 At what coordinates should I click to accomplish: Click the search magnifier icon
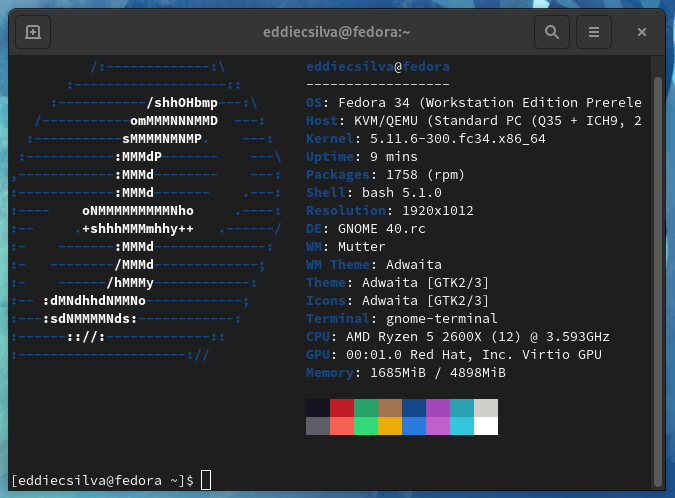[551, 32]
